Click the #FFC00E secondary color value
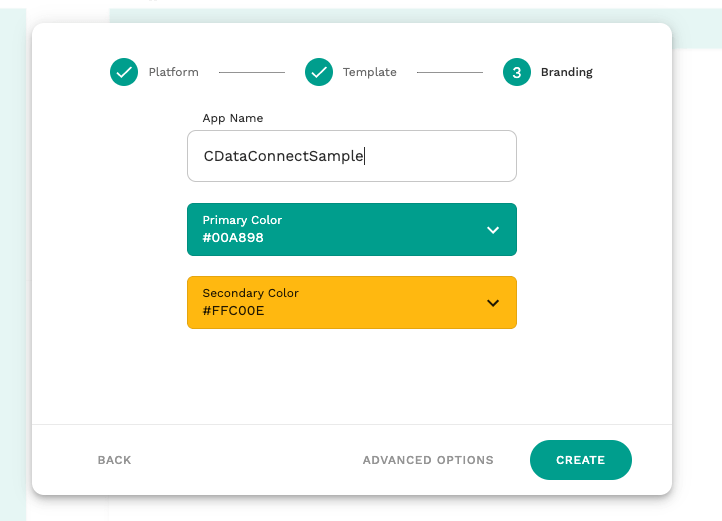Image resolution: width=722 pixels, height=521 pixels. pyautogui.click(x=233, y=311)
